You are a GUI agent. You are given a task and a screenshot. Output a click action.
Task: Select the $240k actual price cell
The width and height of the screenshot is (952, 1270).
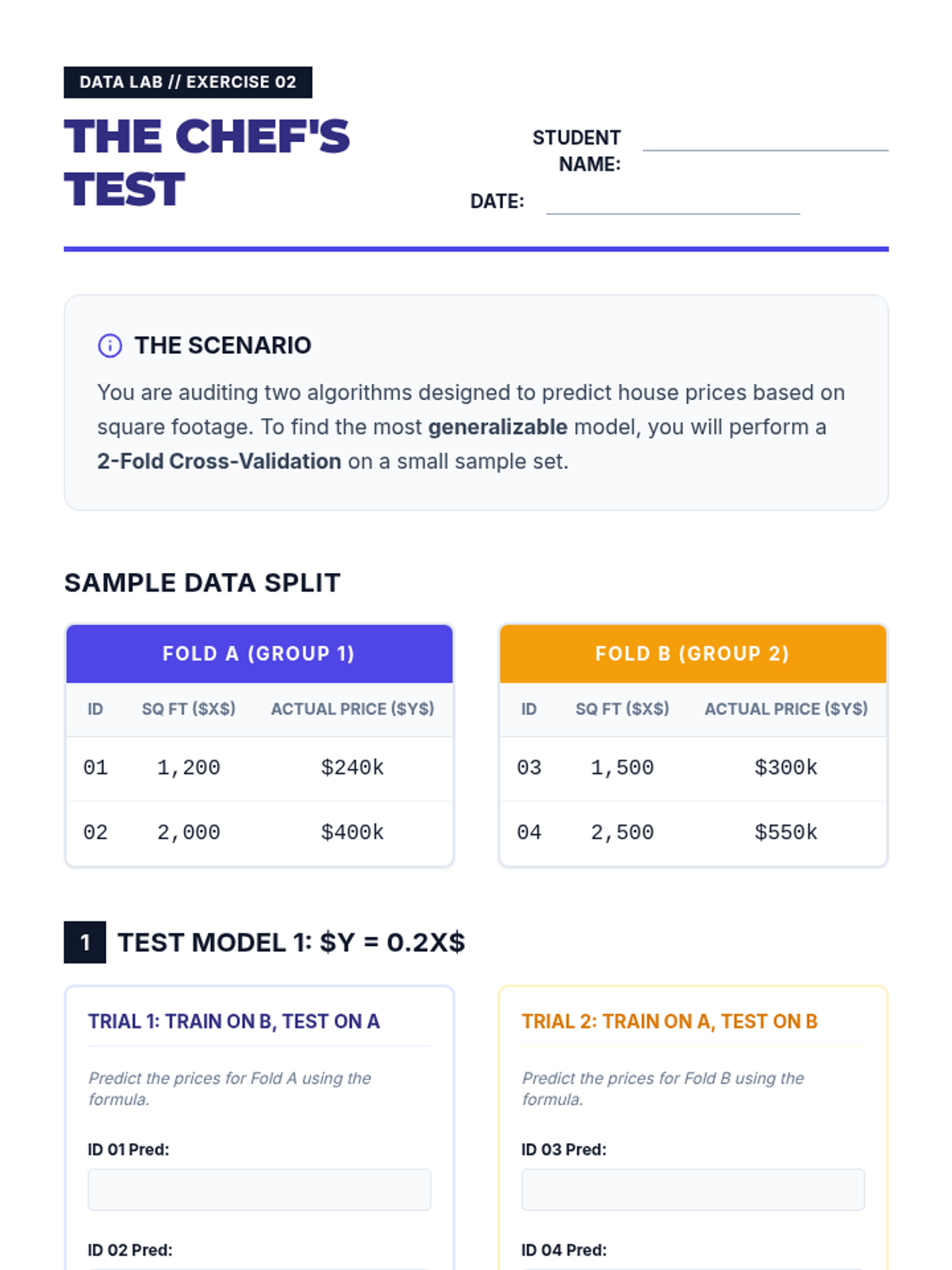click(352, 768)
